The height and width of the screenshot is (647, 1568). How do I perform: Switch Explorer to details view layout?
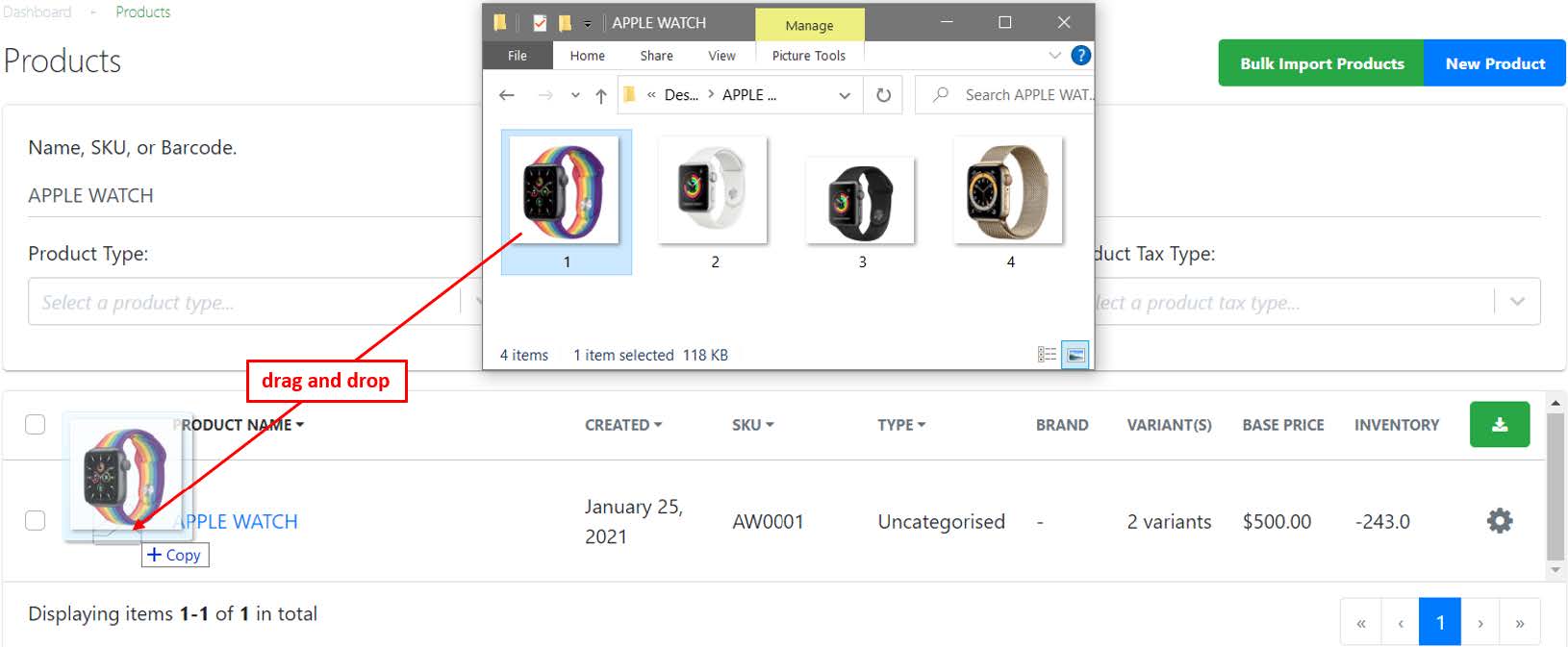(x=1047, y=355)
